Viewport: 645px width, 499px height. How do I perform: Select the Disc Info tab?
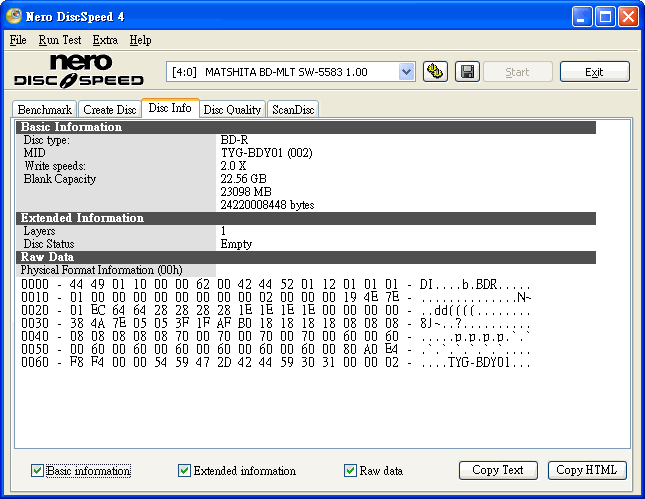[x=170, y=108]
